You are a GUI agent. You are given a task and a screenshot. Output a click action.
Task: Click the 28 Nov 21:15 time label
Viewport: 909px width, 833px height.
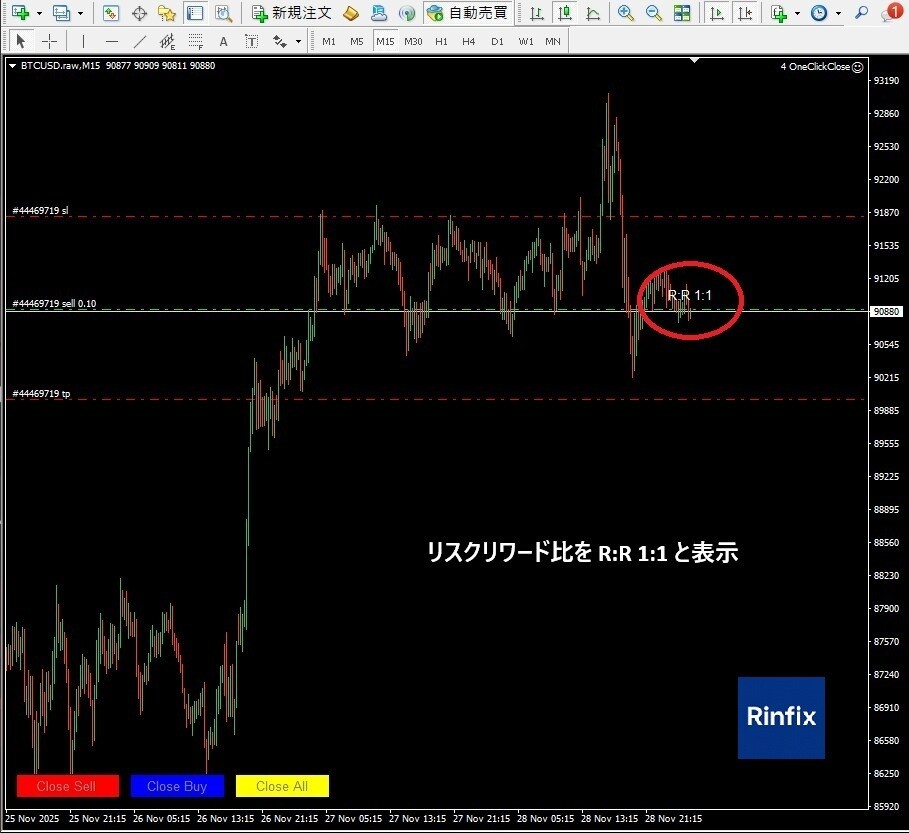click(x=673, y=819)
